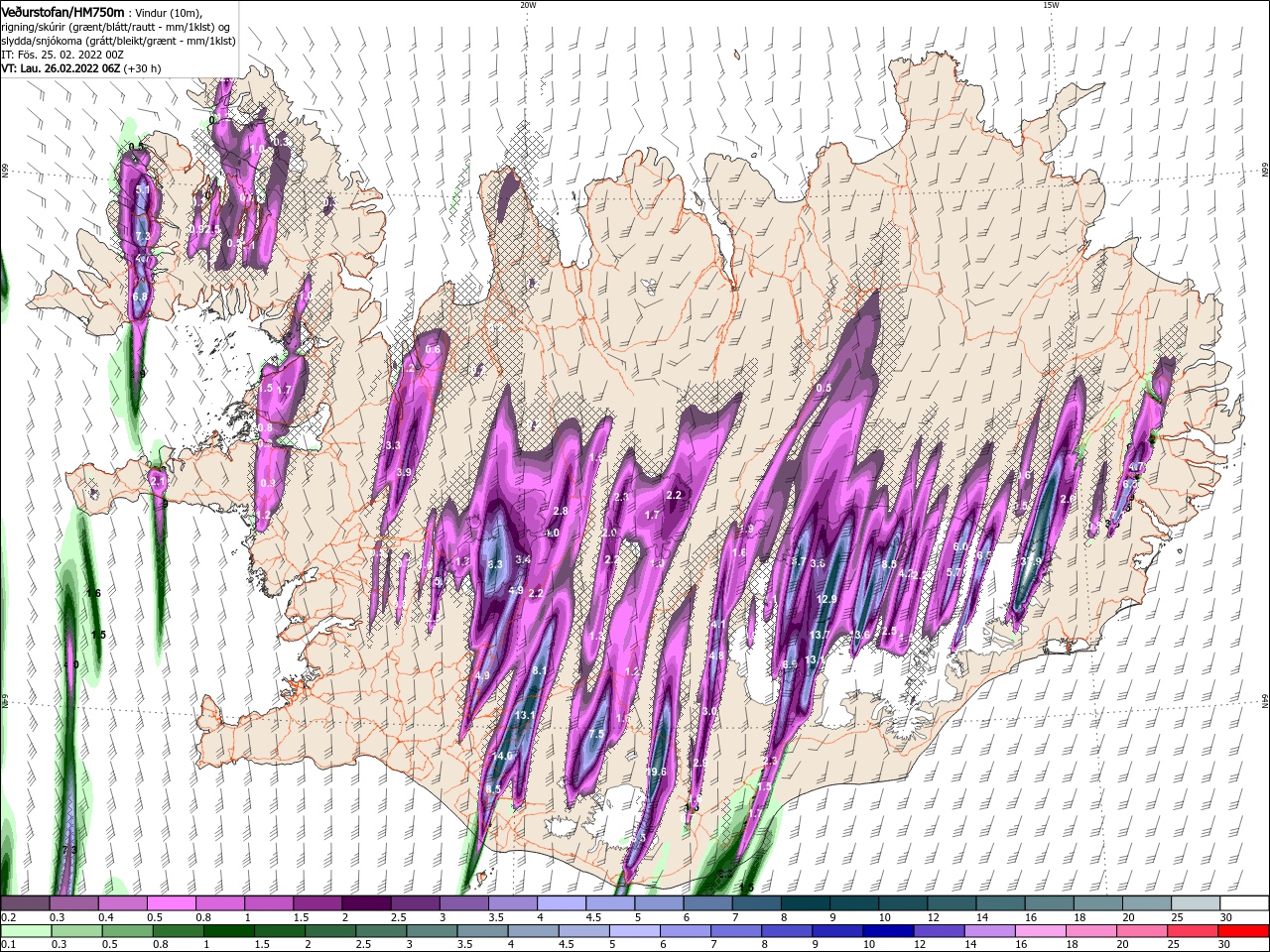Select dark teal 8–9 swatch, top legend row
Viewport: 1270px width, 952px height.
806,903
